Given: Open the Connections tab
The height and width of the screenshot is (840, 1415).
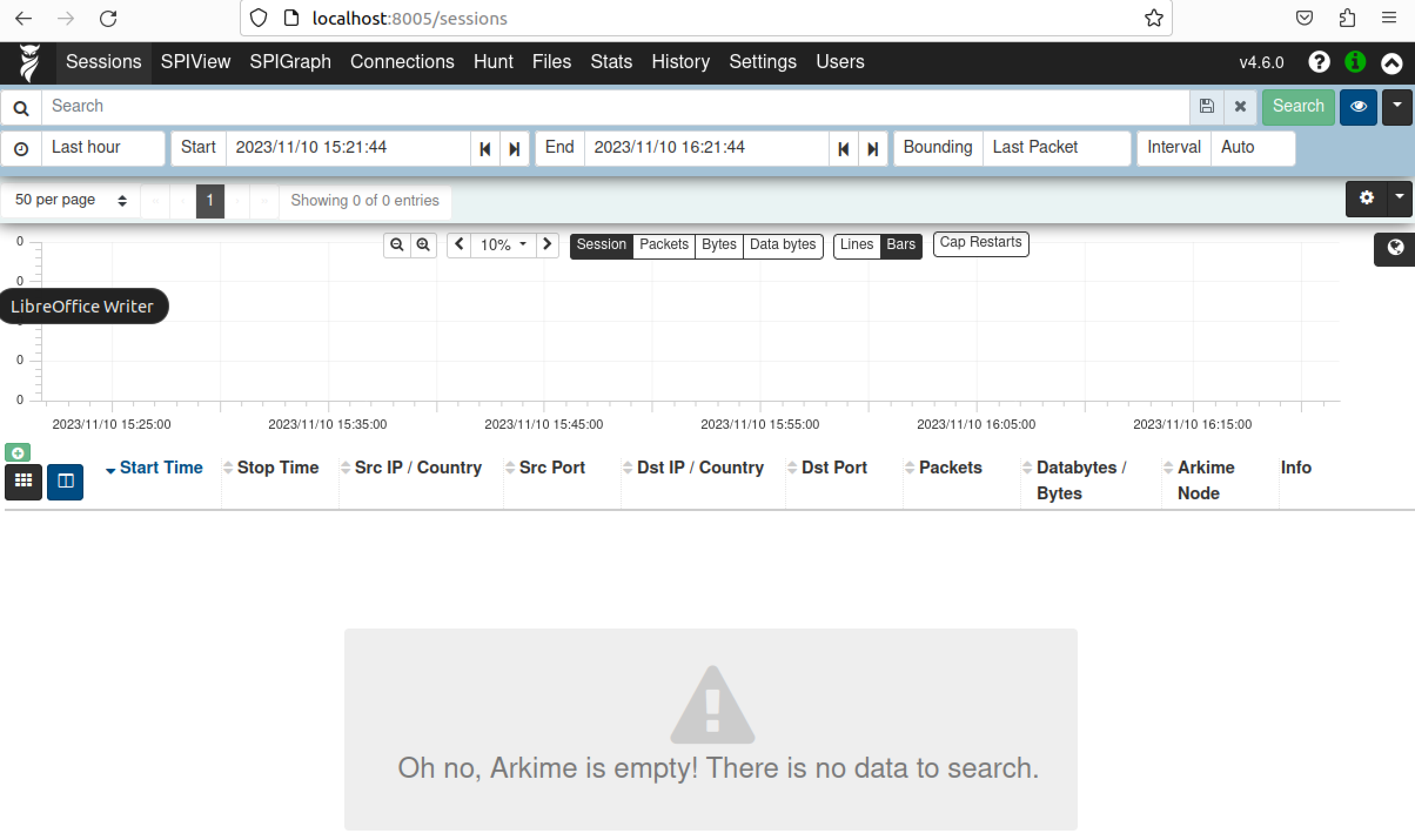Looking at the screenshot, I should point(402,62).
